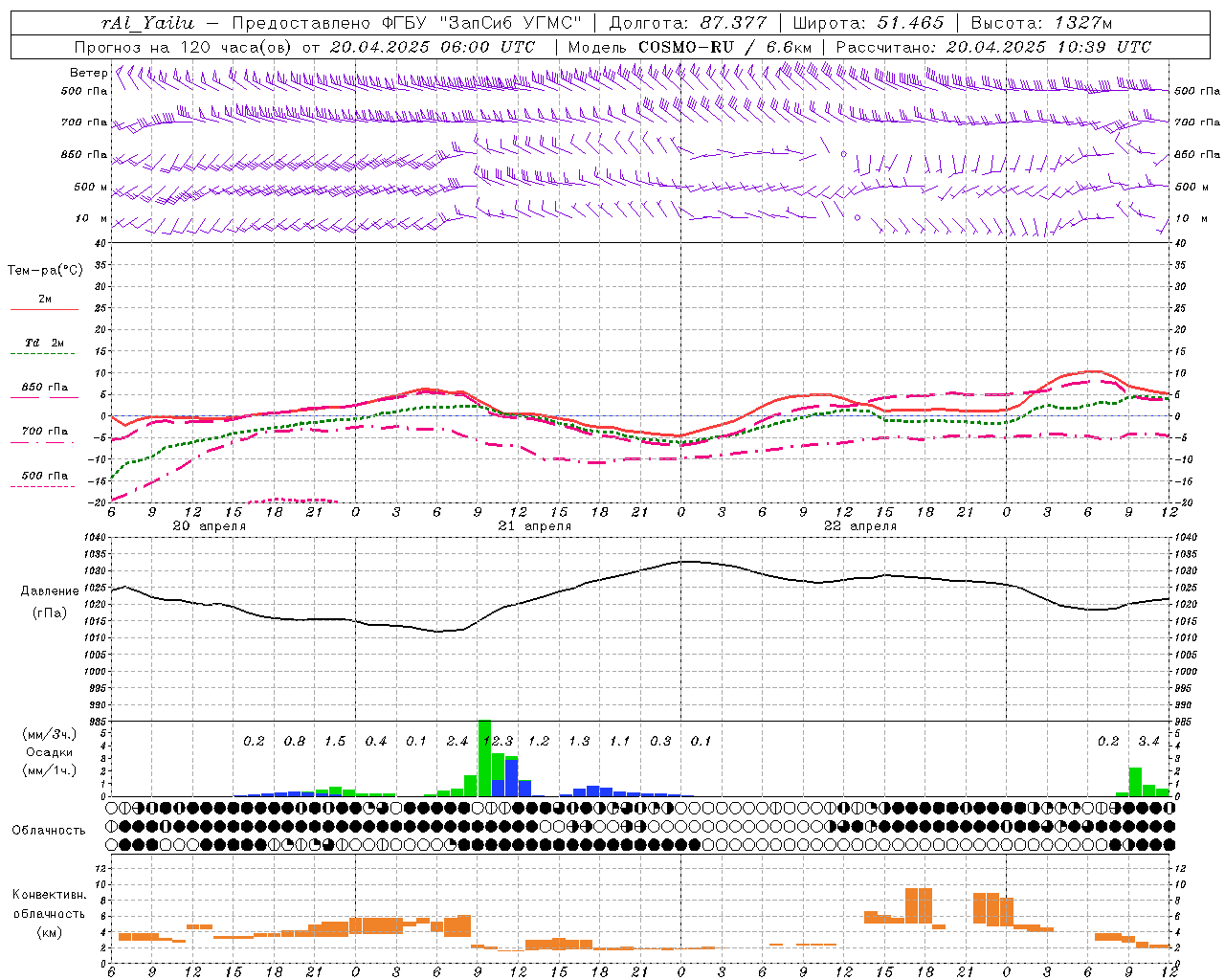
Task: Click the 0.3 precipitation value
Action: 660,742
